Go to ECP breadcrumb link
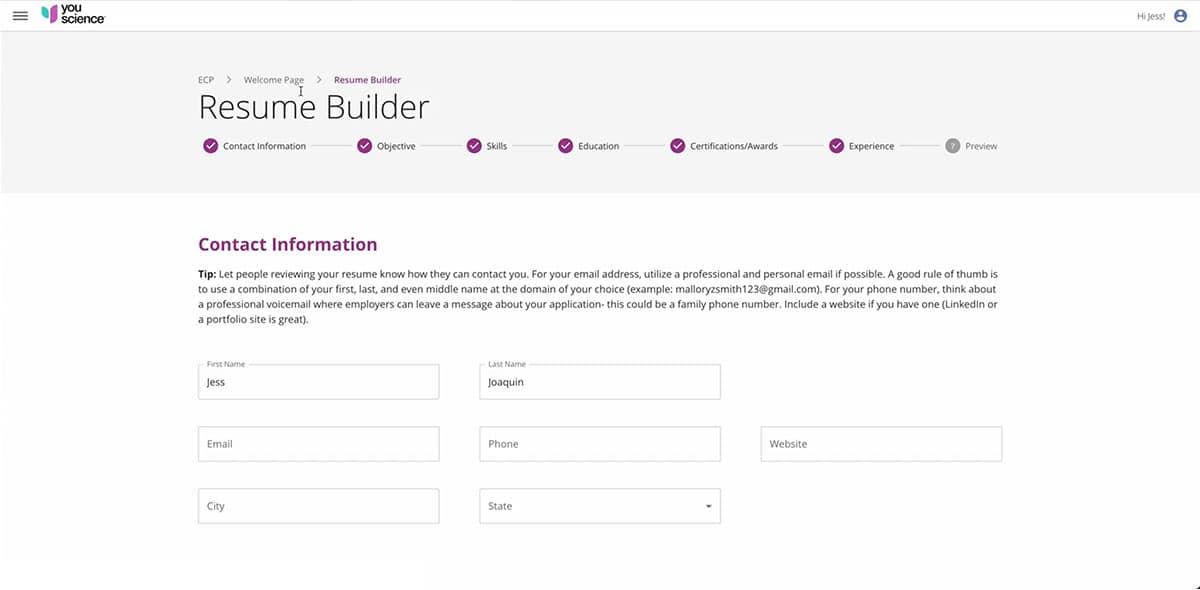The image size is (1200, 590). [x=206, y=80]
